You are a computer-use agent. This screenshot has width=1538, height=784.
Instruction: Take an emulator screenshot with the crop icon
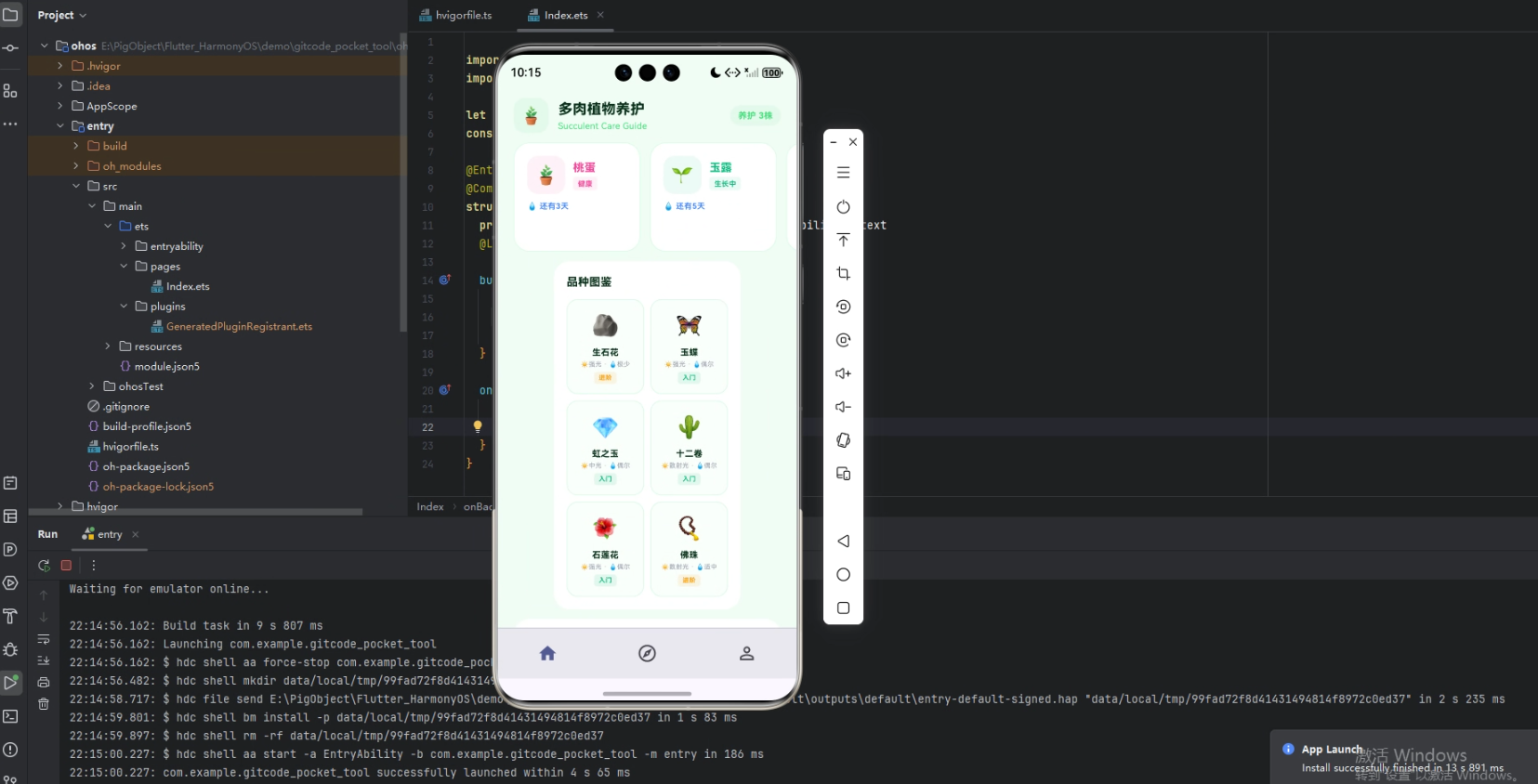click(x=843, y=273)
